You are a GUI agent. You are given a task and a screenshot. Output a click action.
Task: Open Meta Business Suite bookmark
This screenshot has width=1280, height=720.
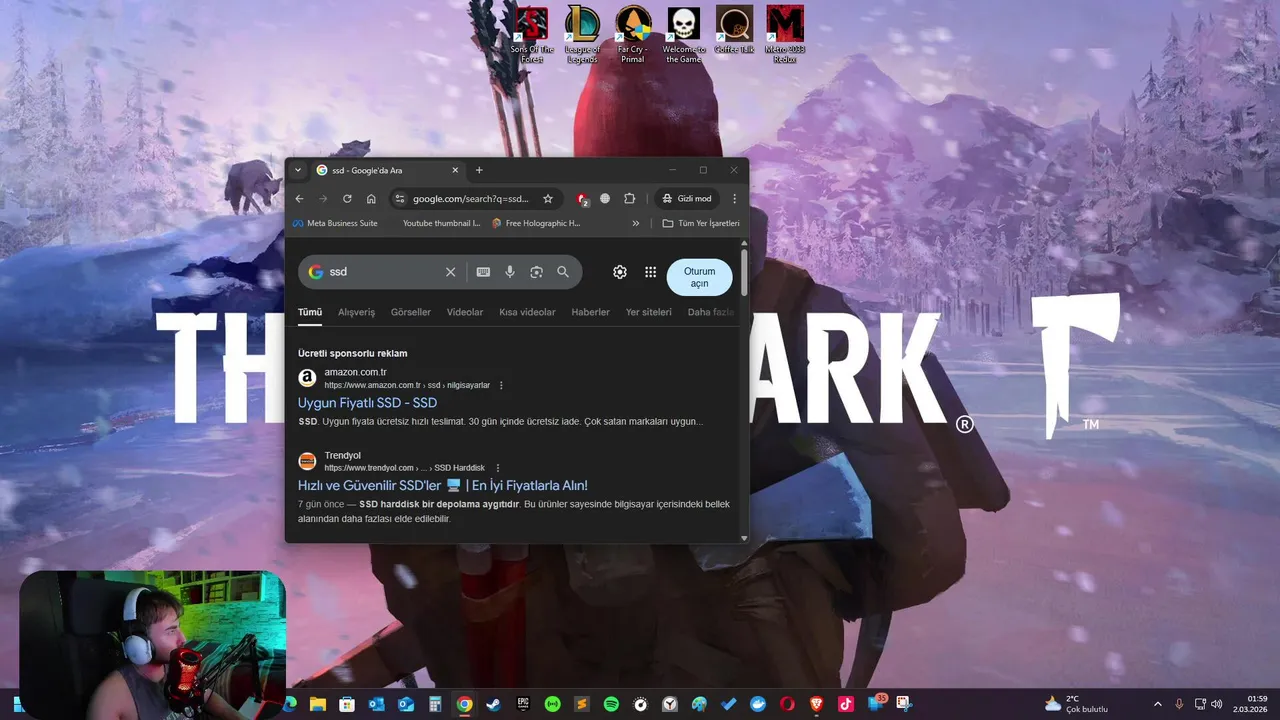coord(335,223)
